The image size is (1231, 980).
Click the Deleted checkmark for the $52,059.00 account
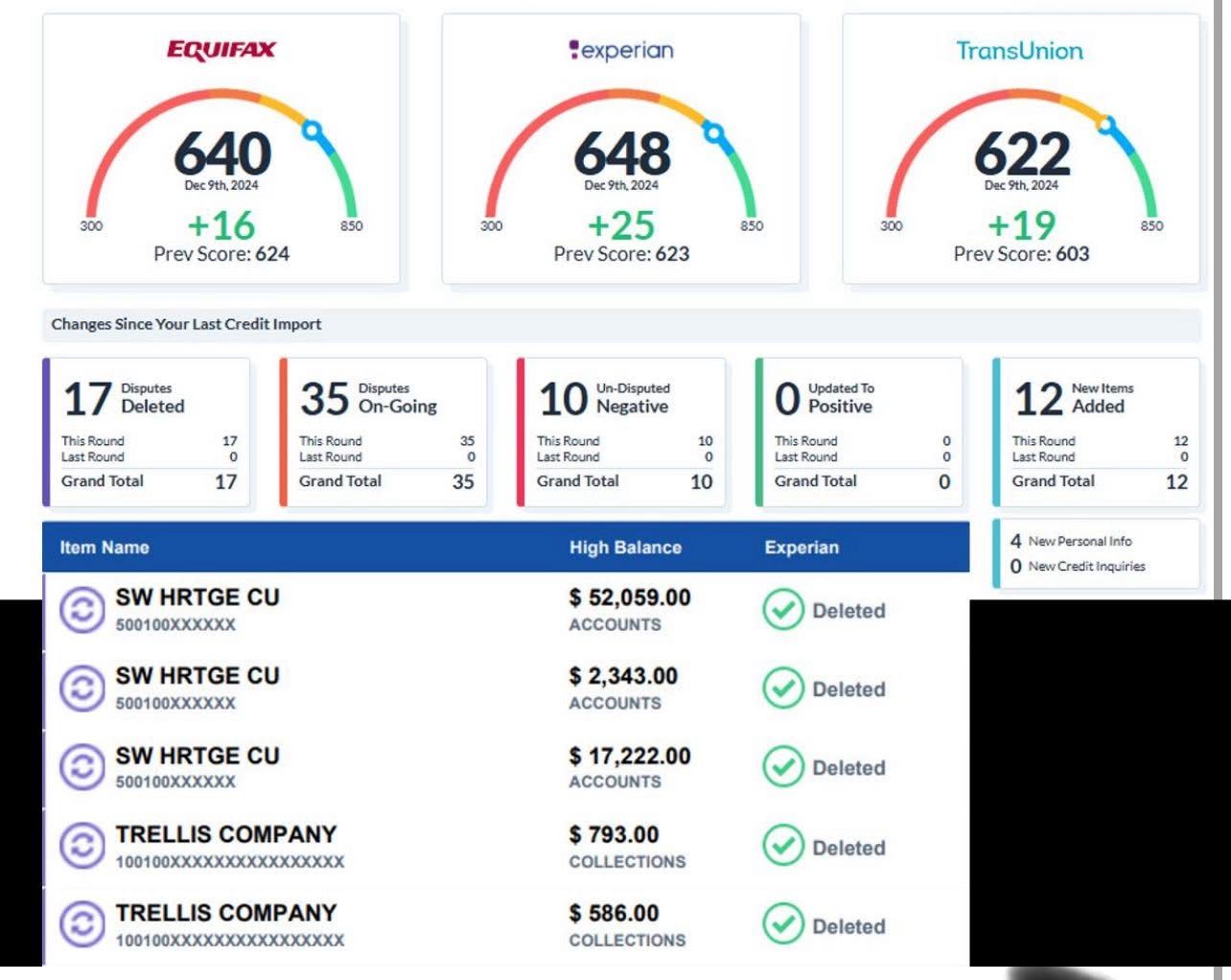783,610
